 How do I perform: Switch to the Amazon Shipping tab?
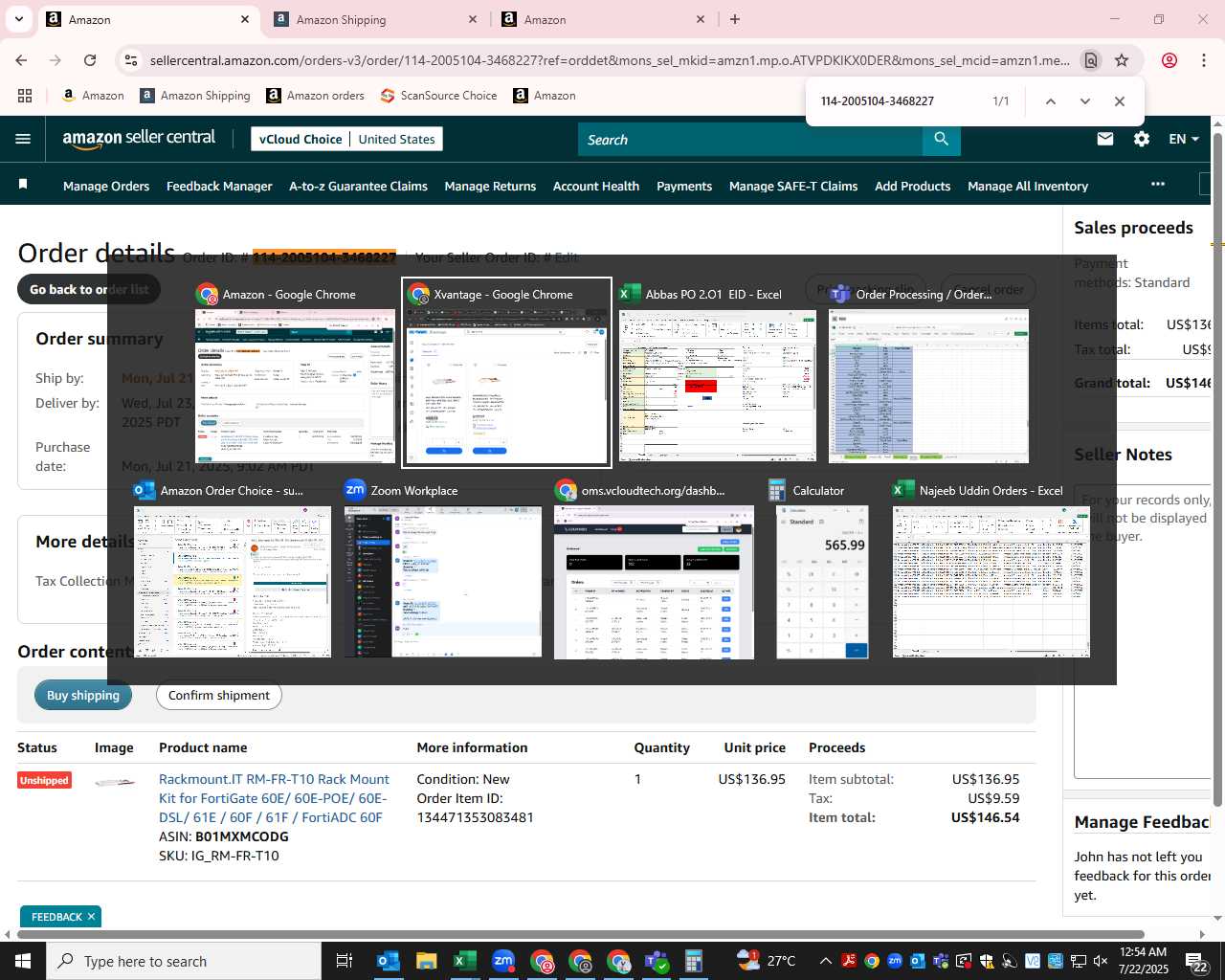coord(375,19)
